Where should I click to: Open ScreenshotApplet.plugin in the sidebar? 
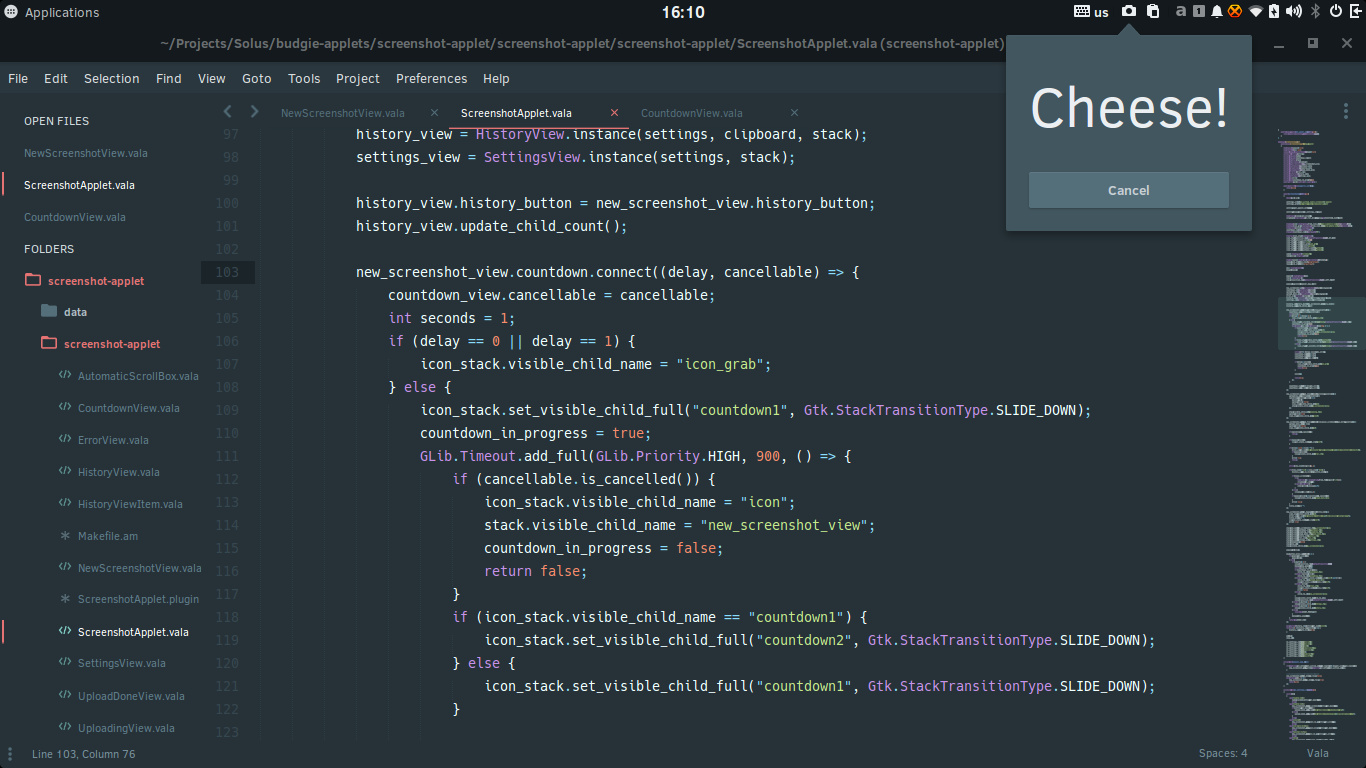pyautogui.click(x=138, y=599)
